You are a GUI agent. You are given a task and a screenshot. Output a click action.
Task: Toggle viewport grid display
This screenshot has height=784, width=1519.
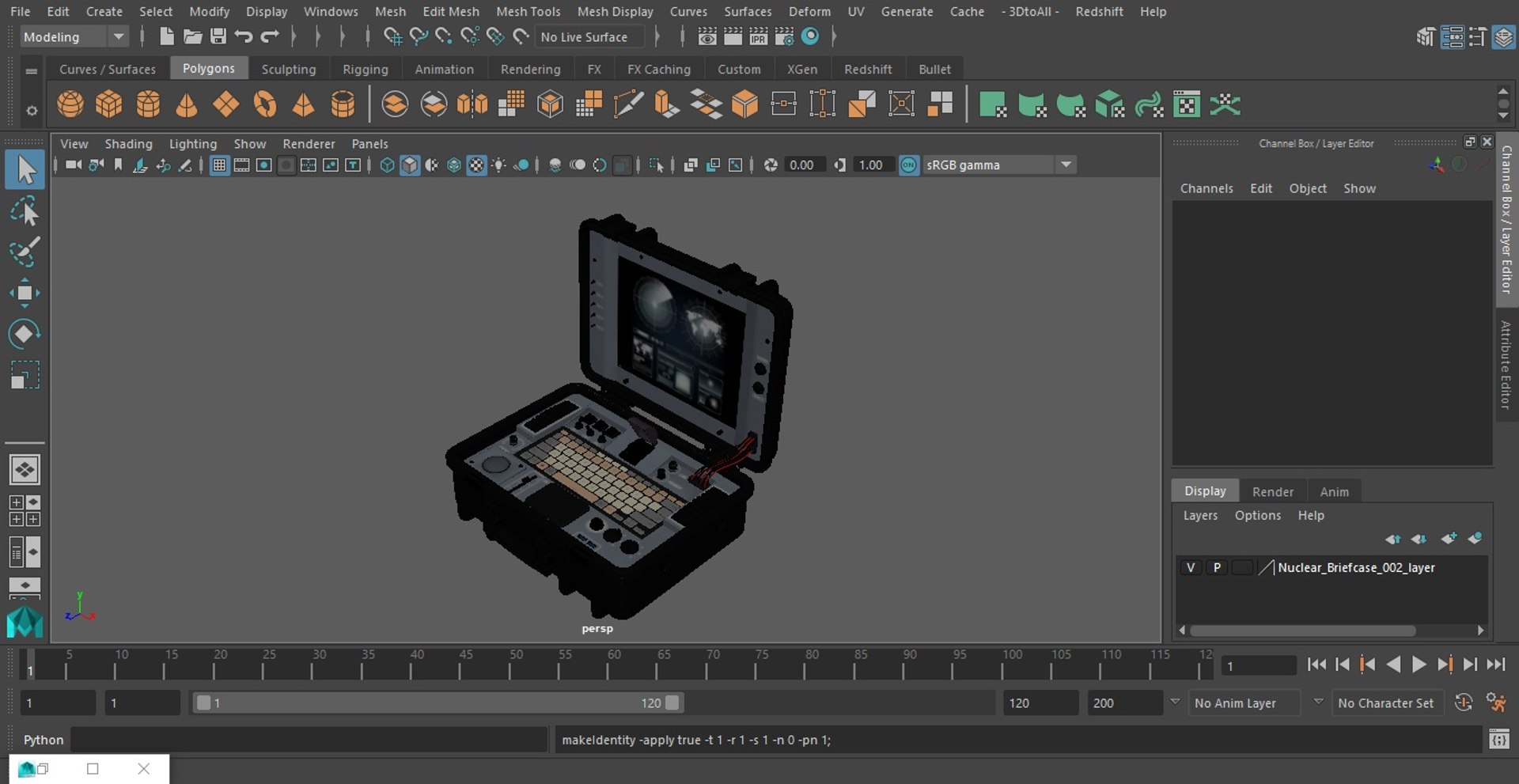(219, 165)
